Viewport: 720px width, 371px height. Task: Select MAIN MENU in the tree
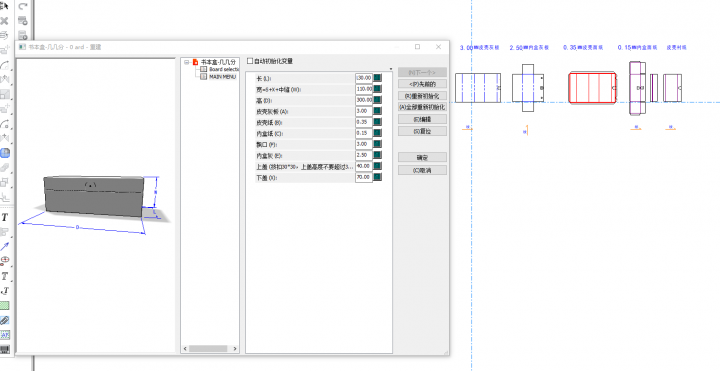(223, 76)
